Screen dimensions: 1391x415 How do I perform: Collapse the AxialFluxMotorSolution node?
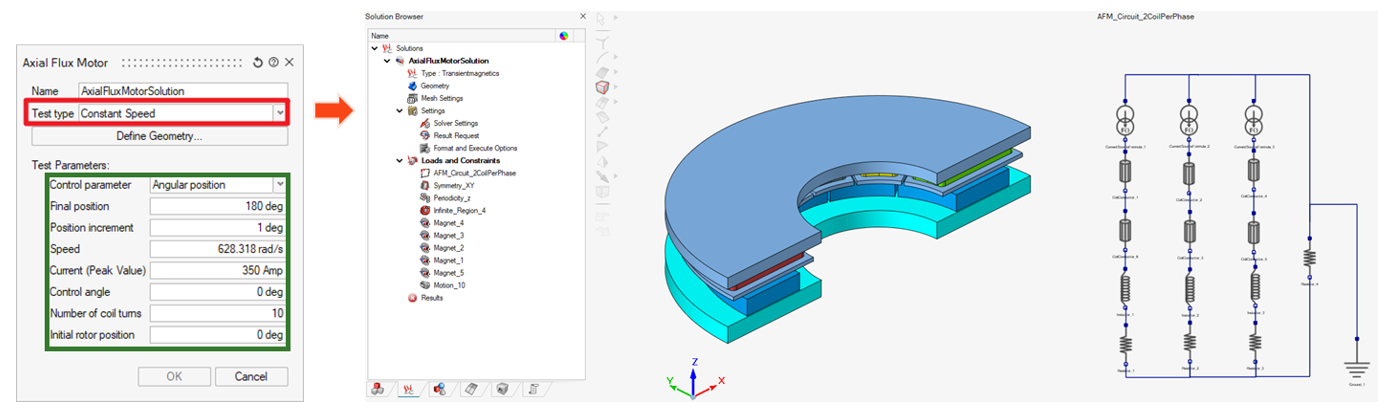[x=387, y=61]
